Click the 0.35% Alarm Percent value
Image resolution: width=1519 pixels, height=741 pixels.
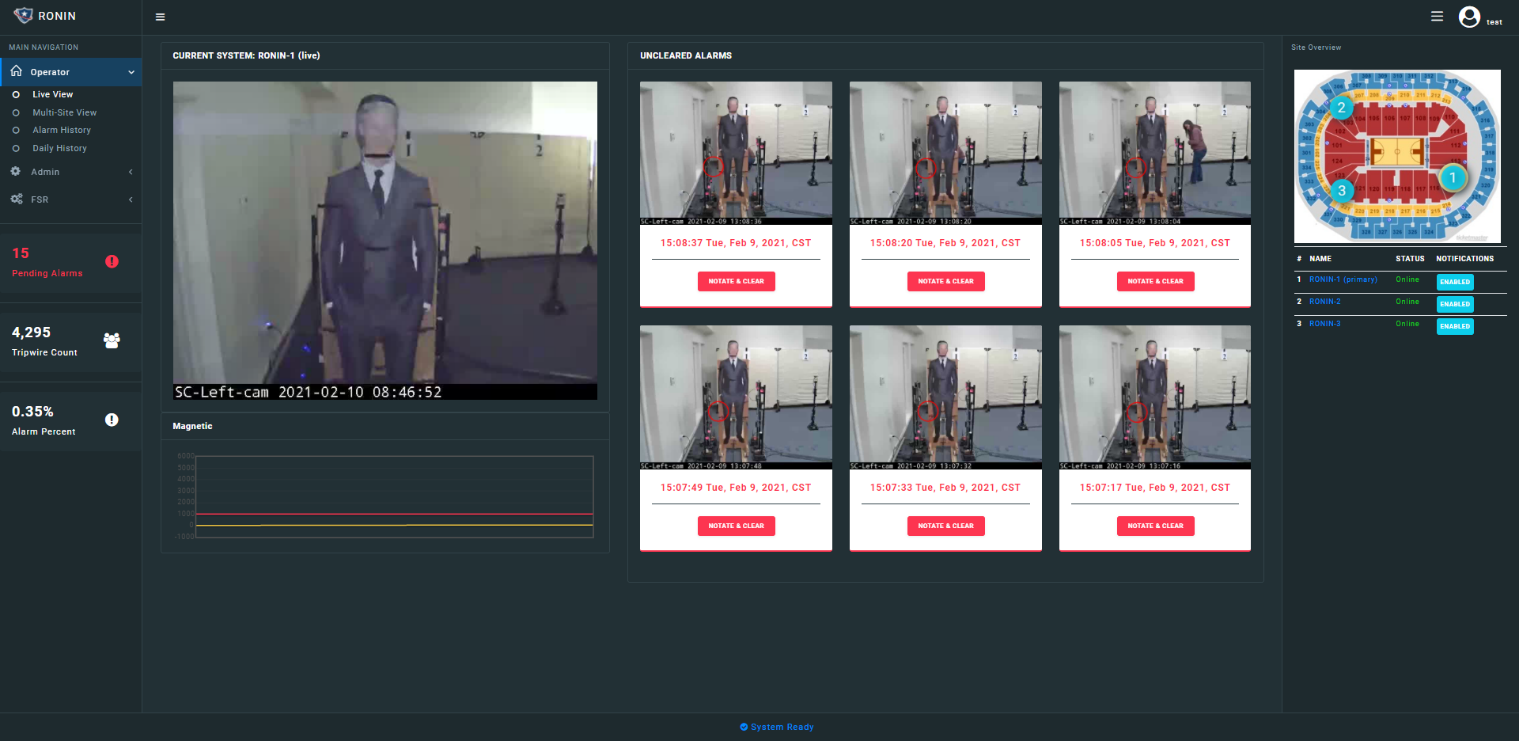(x=33, y=411)
